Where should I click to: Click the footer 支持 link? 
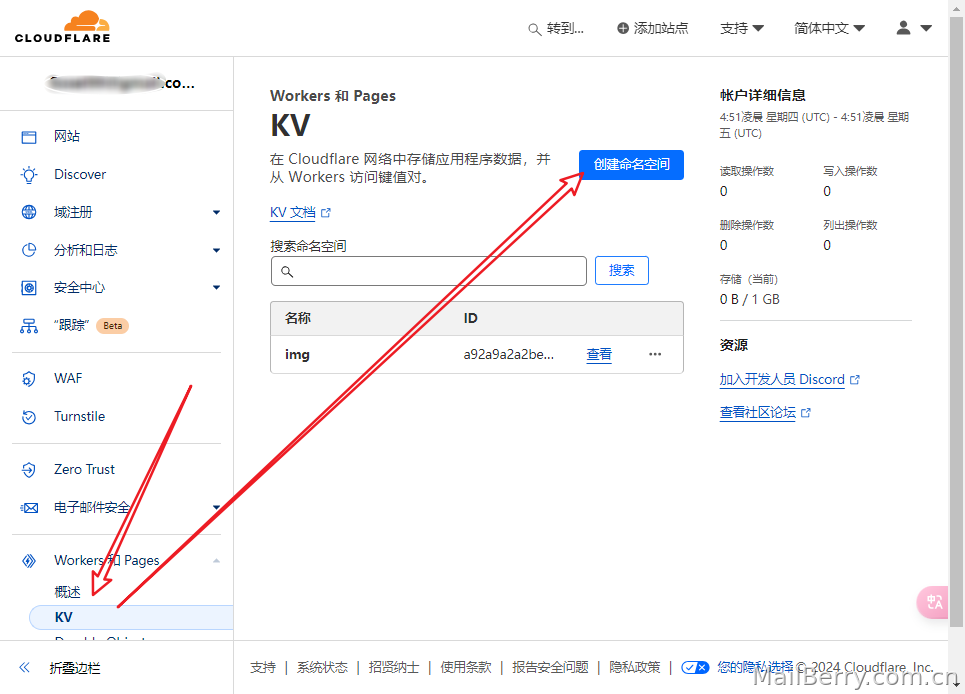[263, 668]
